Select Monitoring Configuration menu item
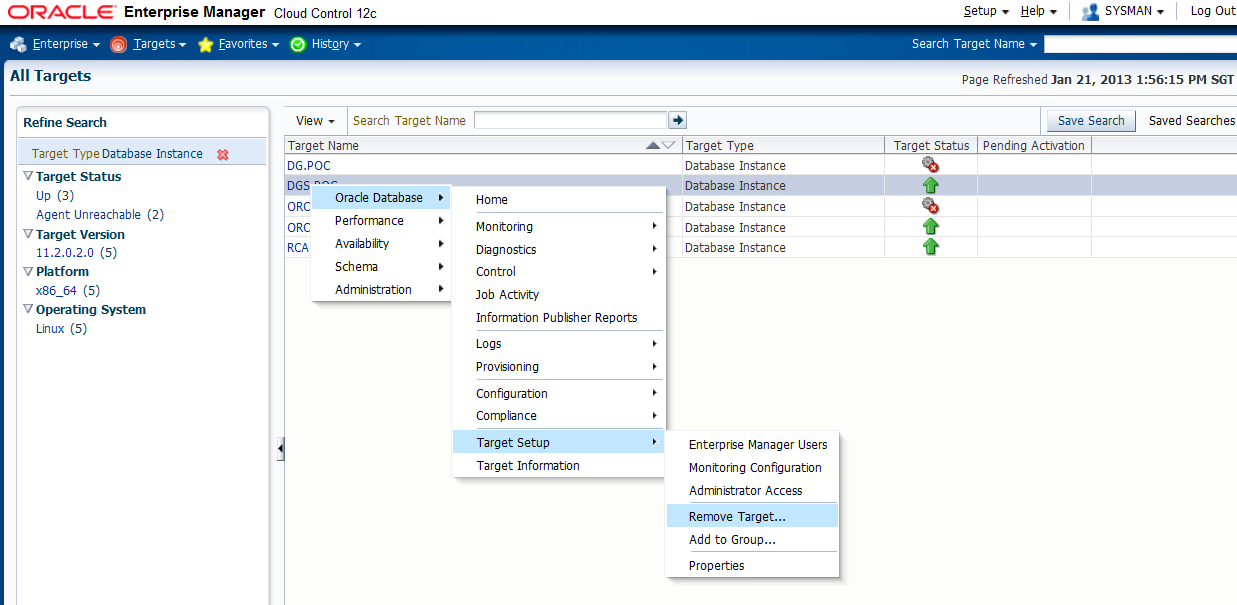Viewport: 1237px width, 605px height. coord(752,468)
